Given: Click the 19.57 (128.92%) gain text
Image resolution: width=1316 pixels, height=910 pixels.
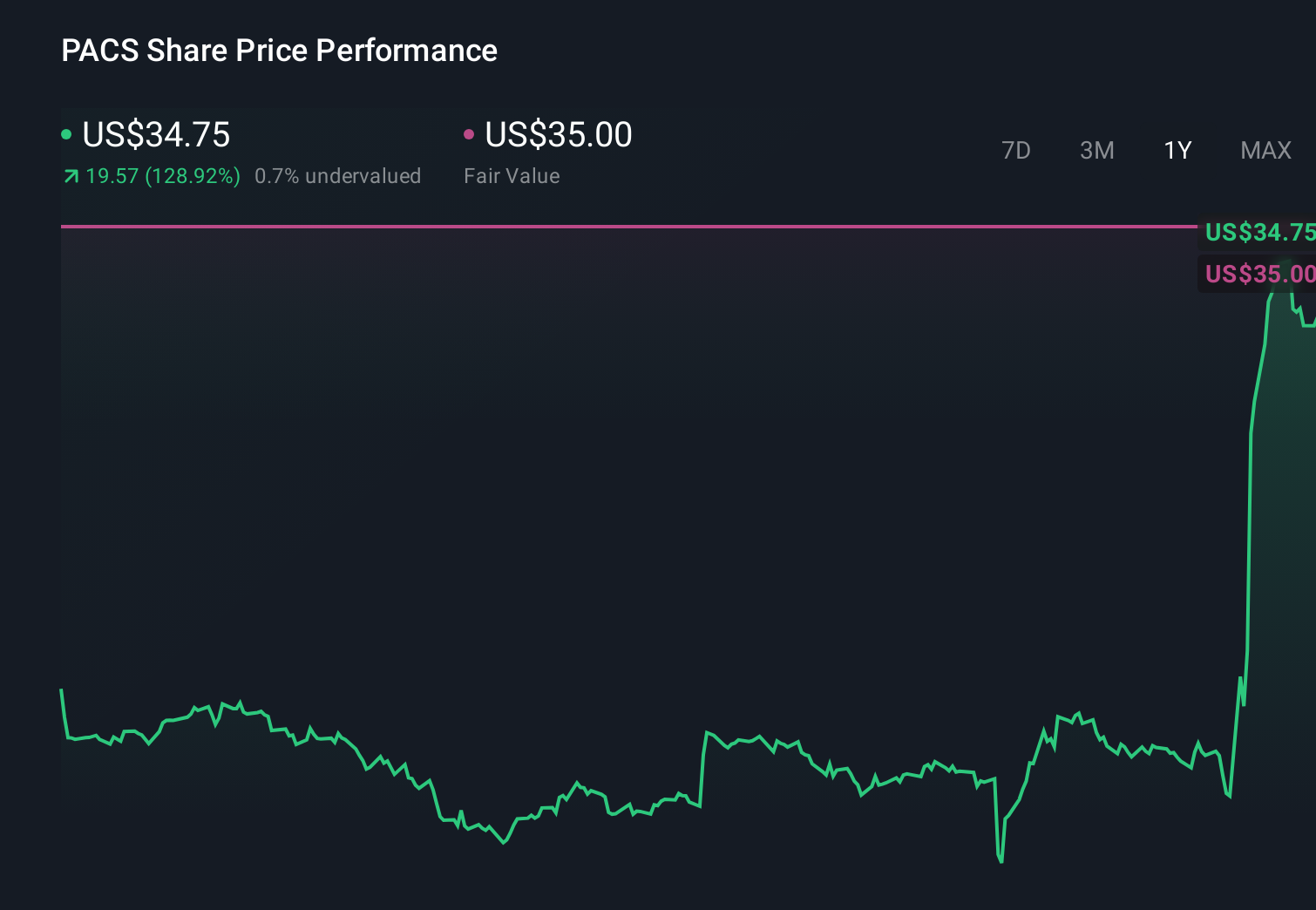Looking at the screenshot, I should (x=162, y=175).
